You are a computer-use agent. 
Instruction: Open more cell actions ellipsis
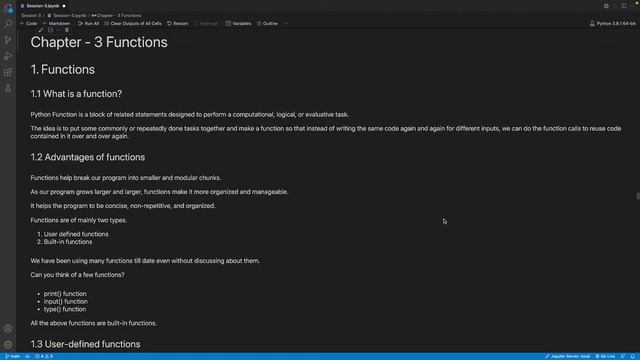[59, 30]
